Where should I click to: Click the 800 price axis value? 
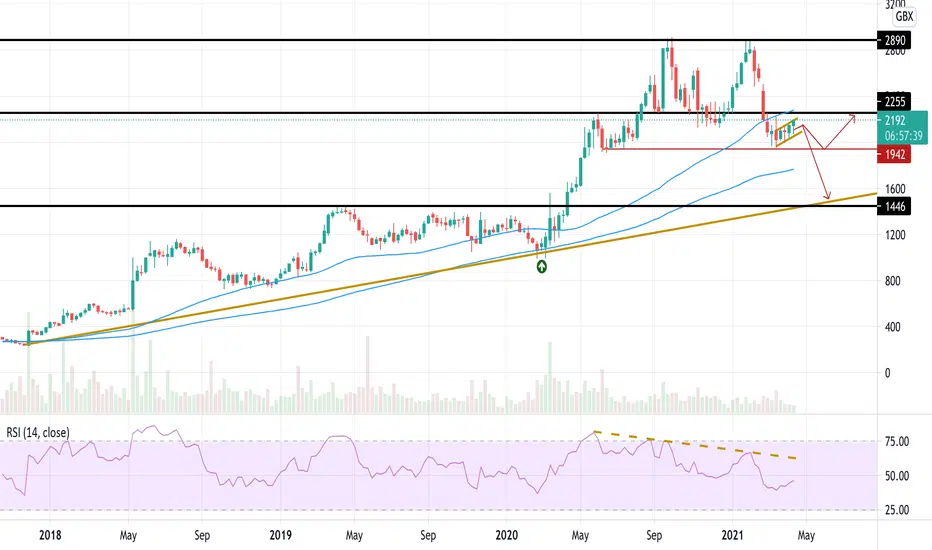(x=893, y=281)
